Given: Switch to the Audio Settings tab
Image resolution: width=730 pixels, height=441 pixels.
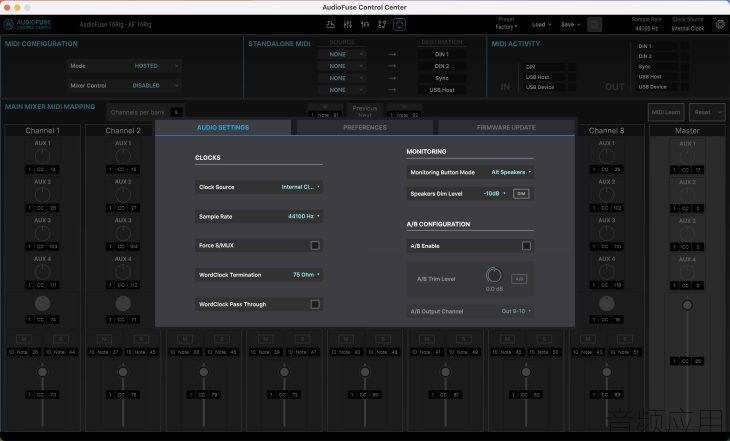Looking at the screenshot, I should click(x=223, y=128).
